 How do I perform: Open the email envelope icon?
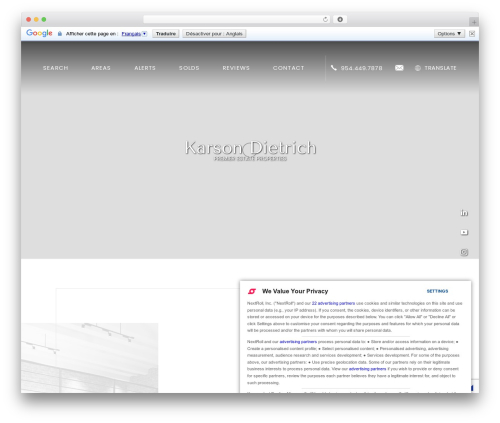[x=399, y=68]
